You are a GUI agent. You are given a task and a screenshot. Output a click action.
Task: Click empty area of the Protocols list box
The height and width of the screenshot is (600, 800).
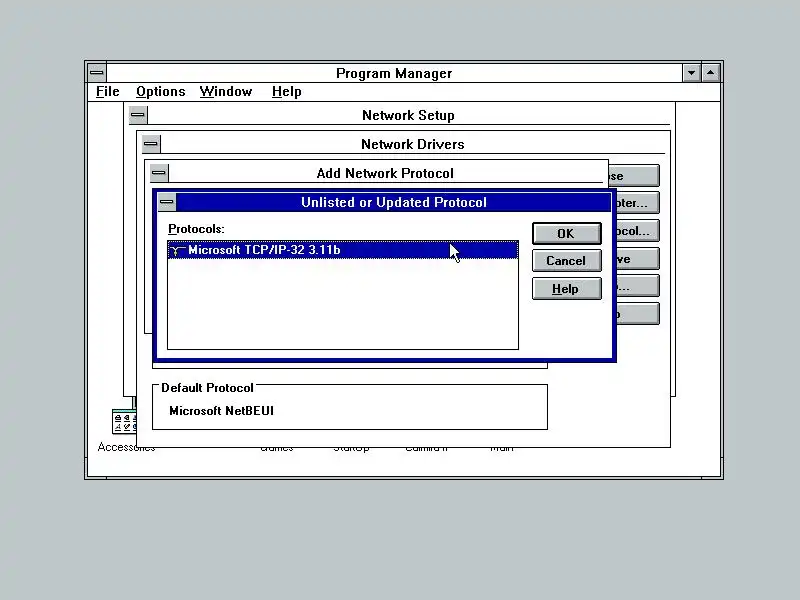[343, 304]
